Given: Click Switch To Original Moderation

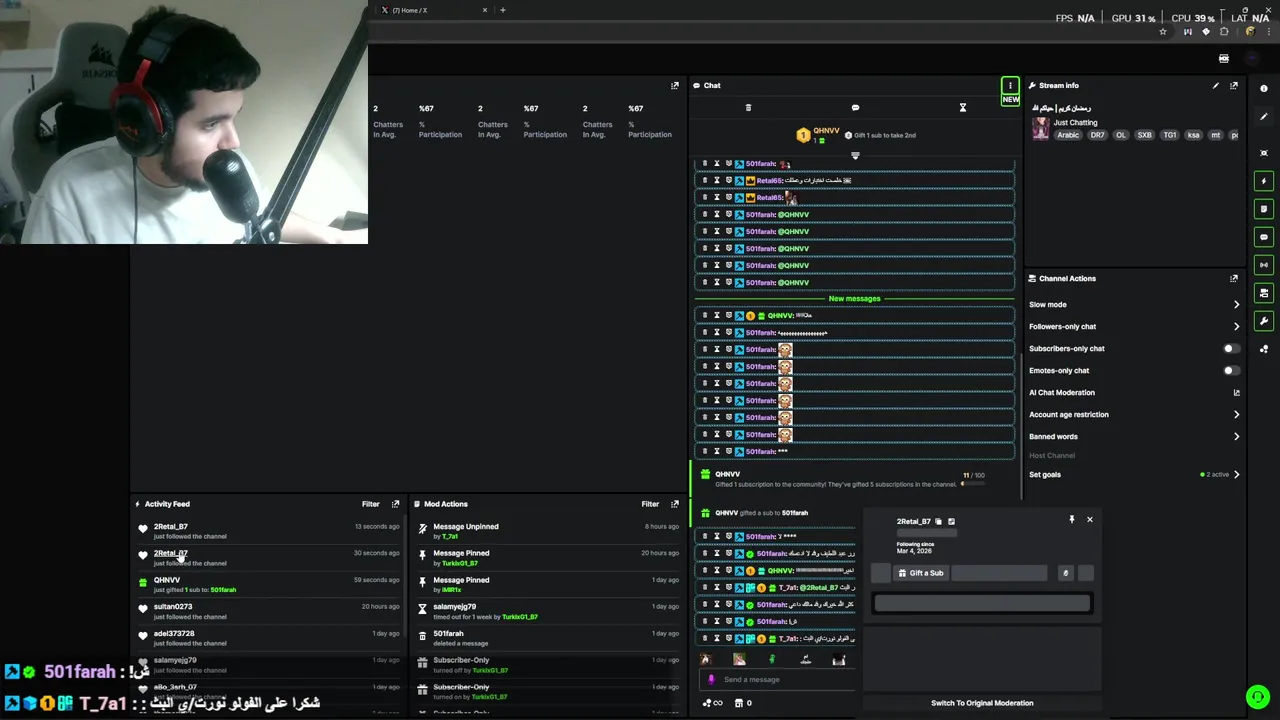Looking at the screenshot, I should 982,703.
